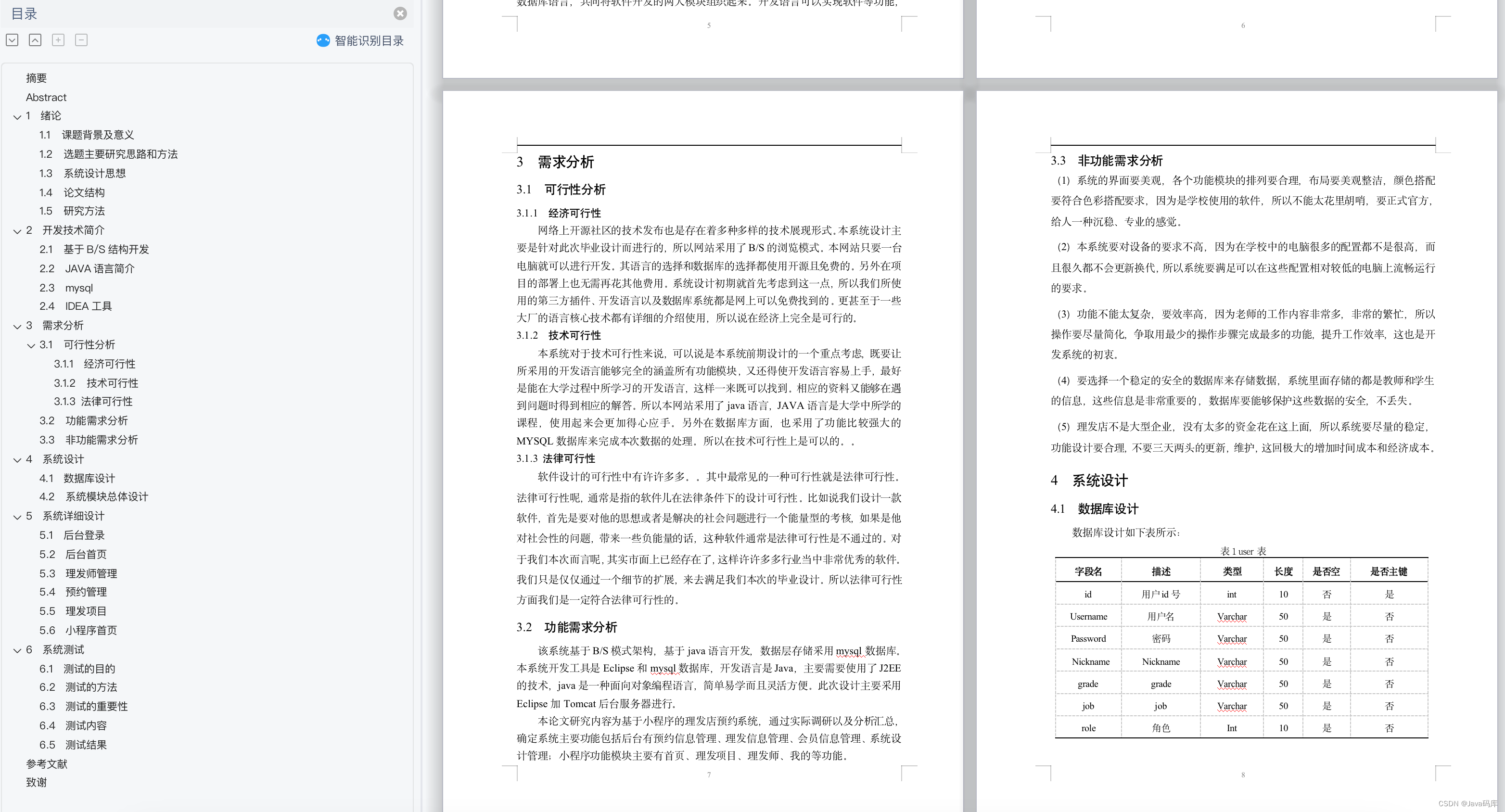This screenshot has height=812, width=1505.
Task: Go to 3.1.3 法律可行性 in outline
Action: [x=93, y=401]
